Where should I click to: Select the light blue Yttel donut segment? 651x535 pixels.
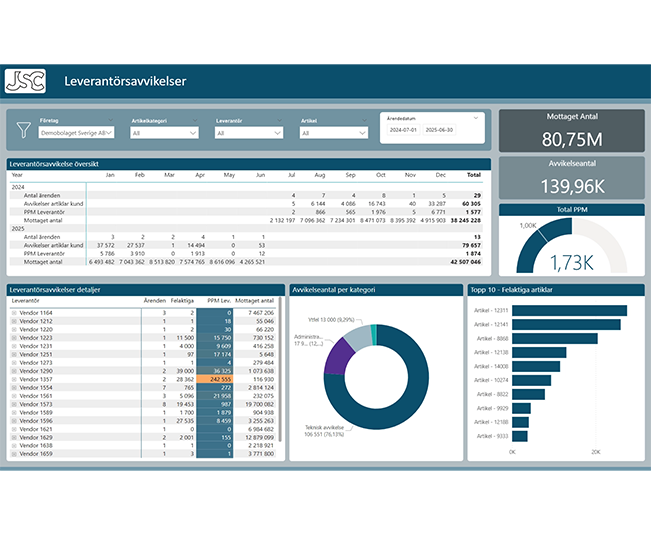coord(359,337)
